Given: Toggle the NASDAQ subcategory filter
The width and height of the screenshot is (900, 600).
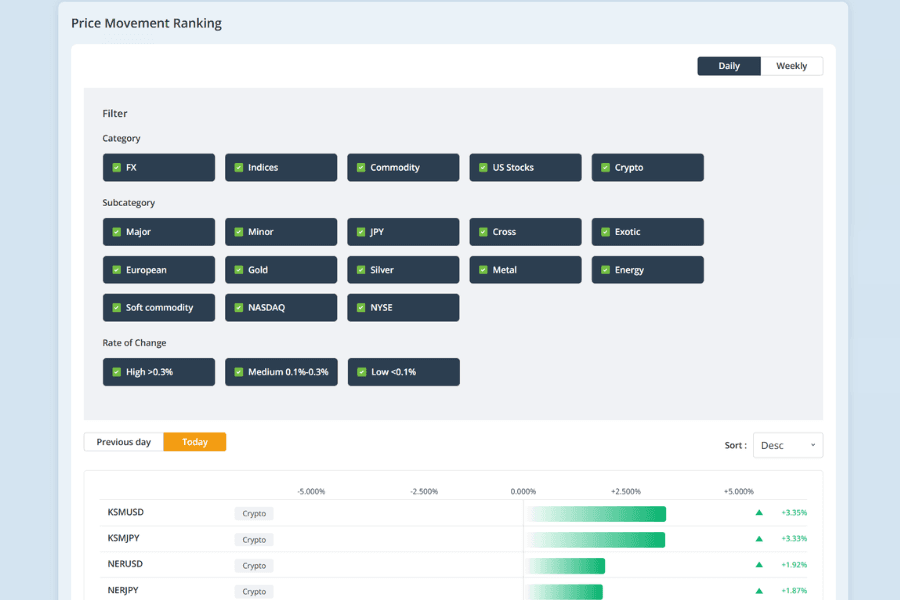Looking at the screenshot, I should click(281, 308).
